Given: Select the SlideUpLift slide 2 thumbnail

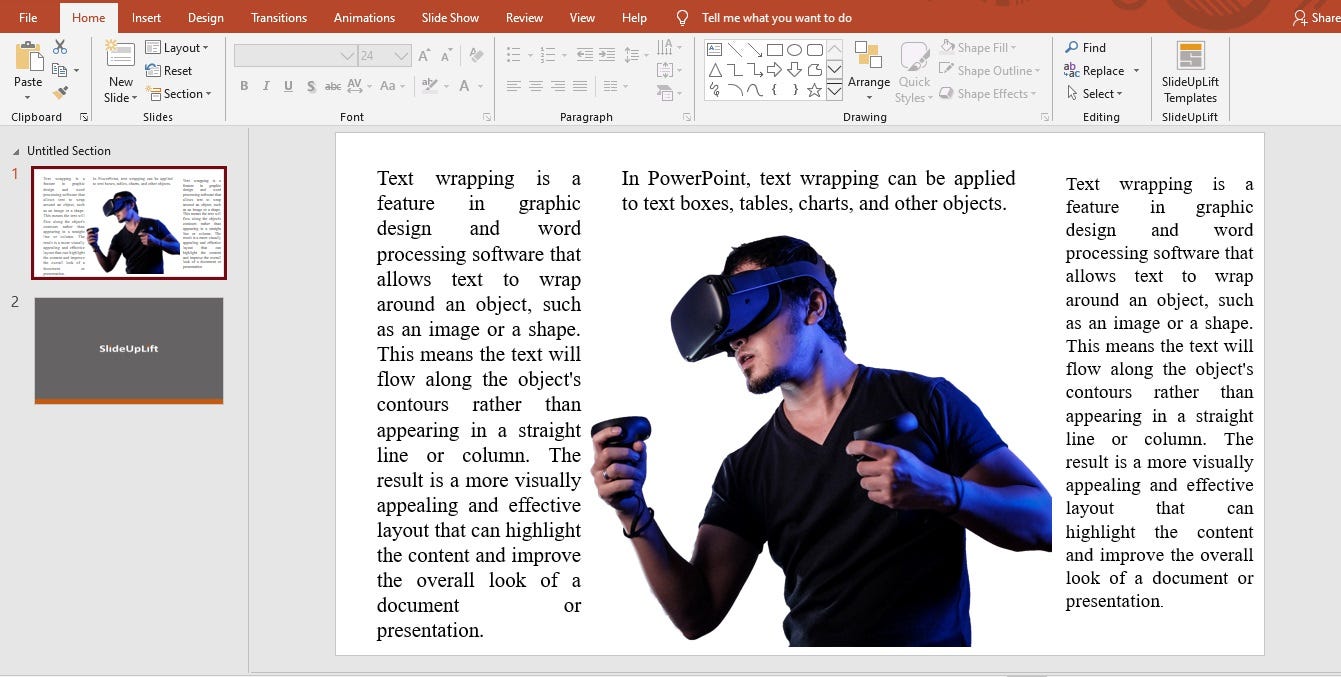Looking at the screenshot, I should pos(129,350).
